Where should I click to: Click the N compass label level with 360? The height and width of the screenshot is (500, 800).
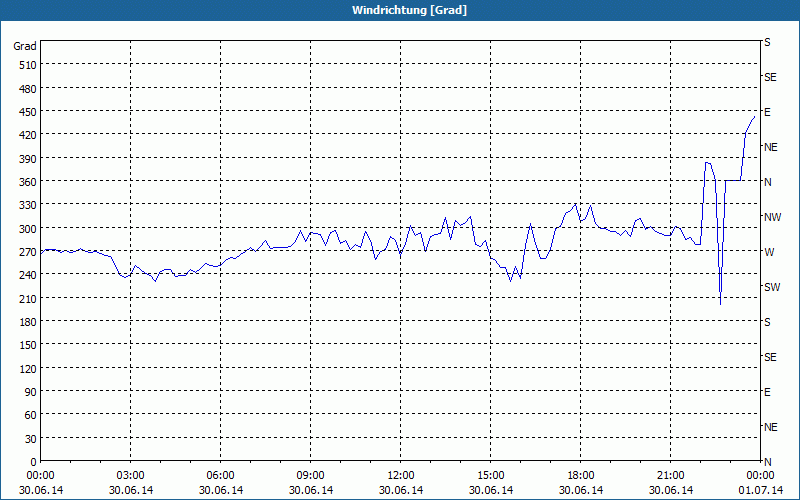[x=768, y=182]
